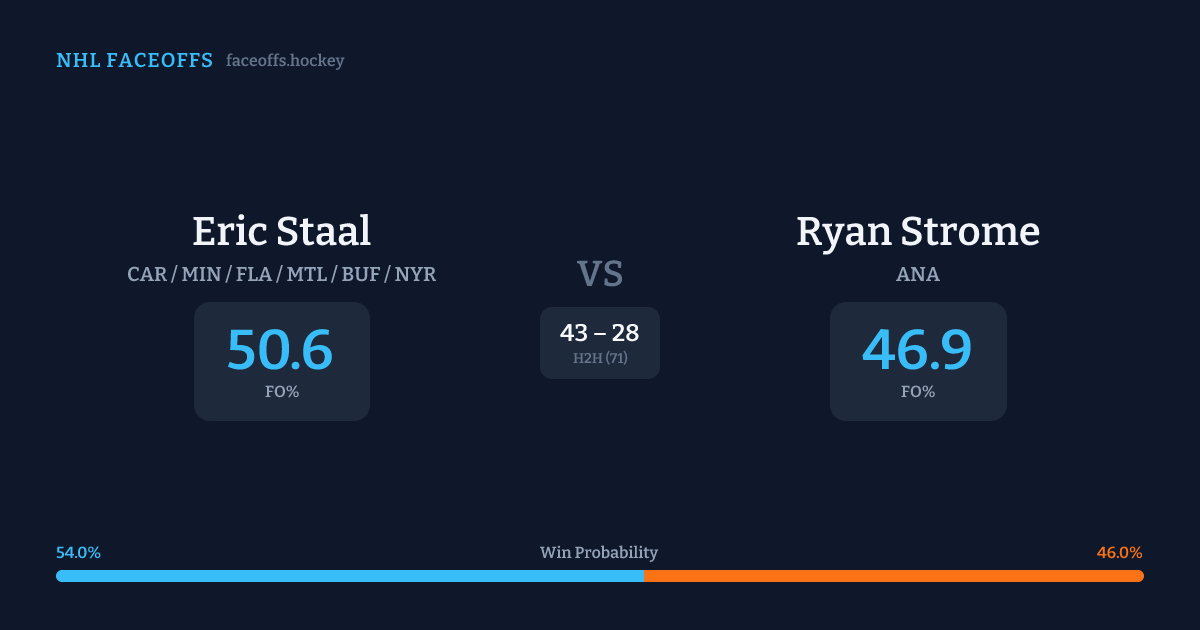Click the NYR team abbreviation

[x=415, y=274]
